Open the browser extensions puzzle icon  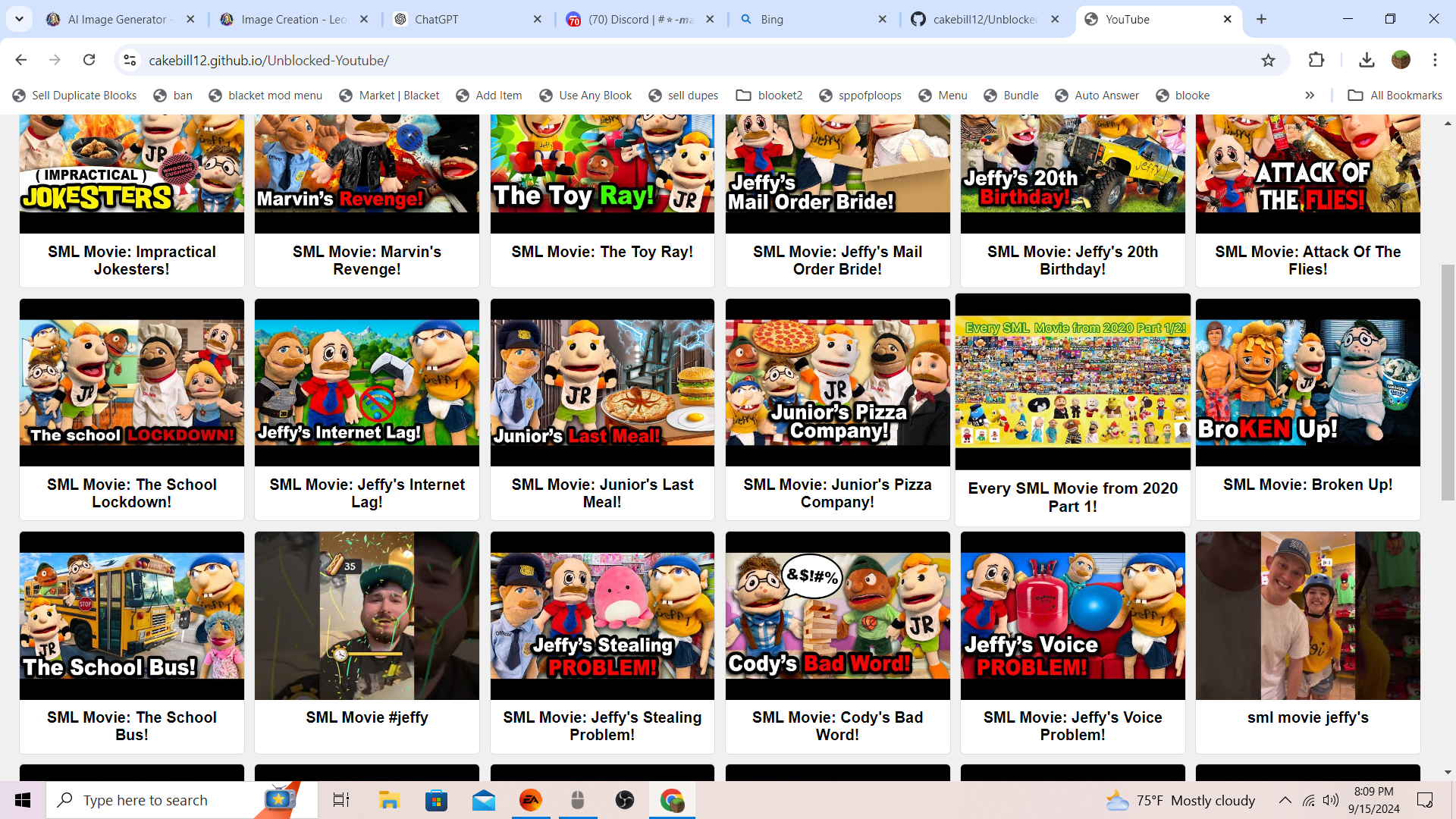pos(1316,60)
